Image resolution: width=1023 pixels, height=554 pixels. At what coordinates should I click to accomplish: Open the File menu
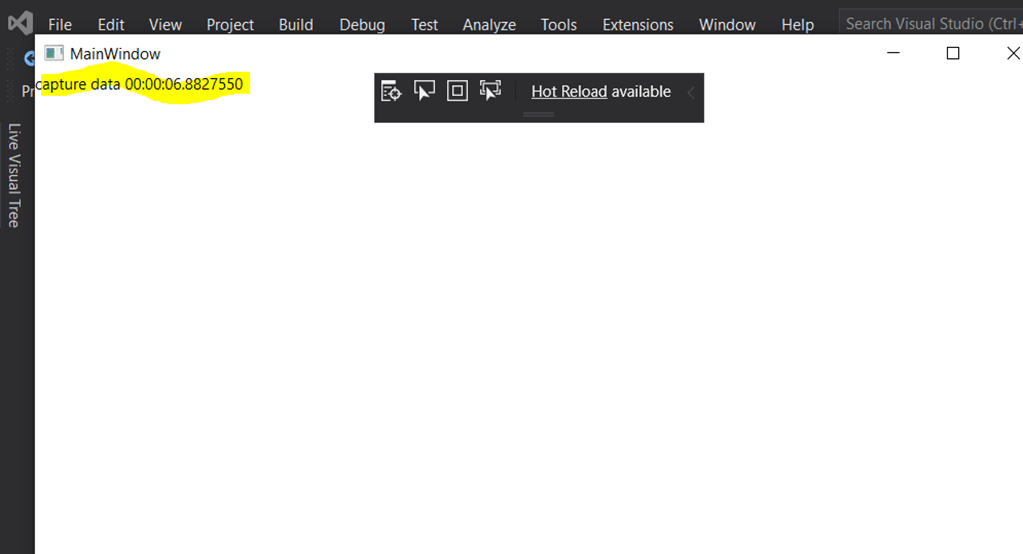tap(60, 24)
